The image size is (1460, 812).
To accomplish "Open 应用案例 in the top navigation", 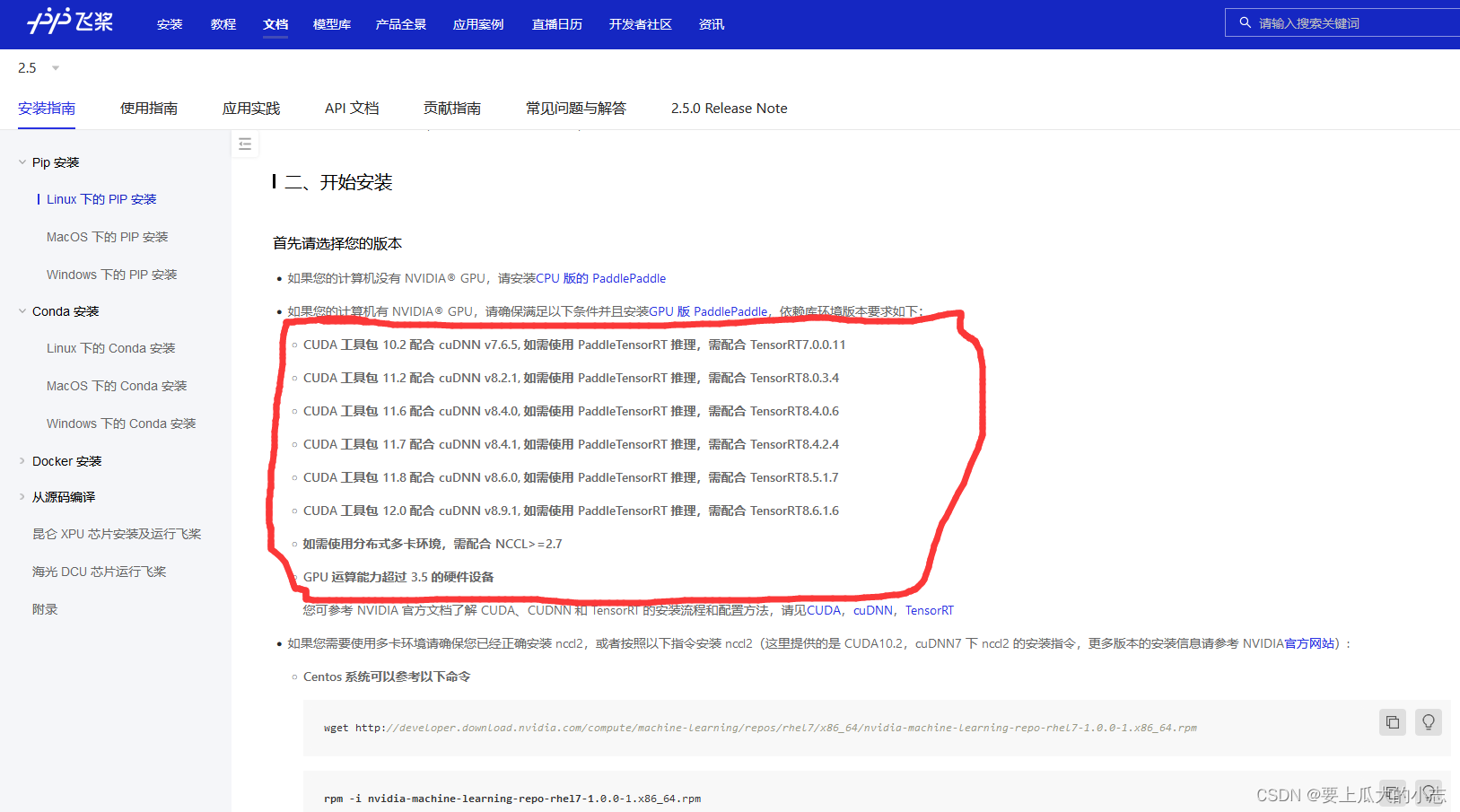I will pos(478,24).
